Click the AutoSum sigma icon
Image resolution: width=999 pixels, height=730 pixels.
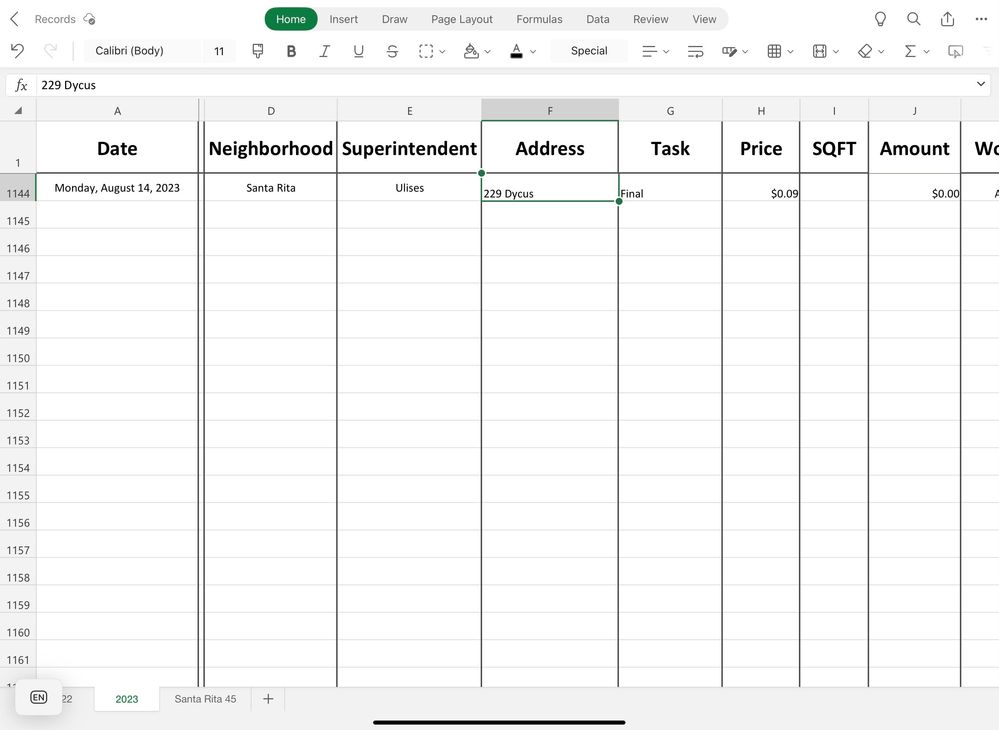pyautogui.click(x=910, y=51)
